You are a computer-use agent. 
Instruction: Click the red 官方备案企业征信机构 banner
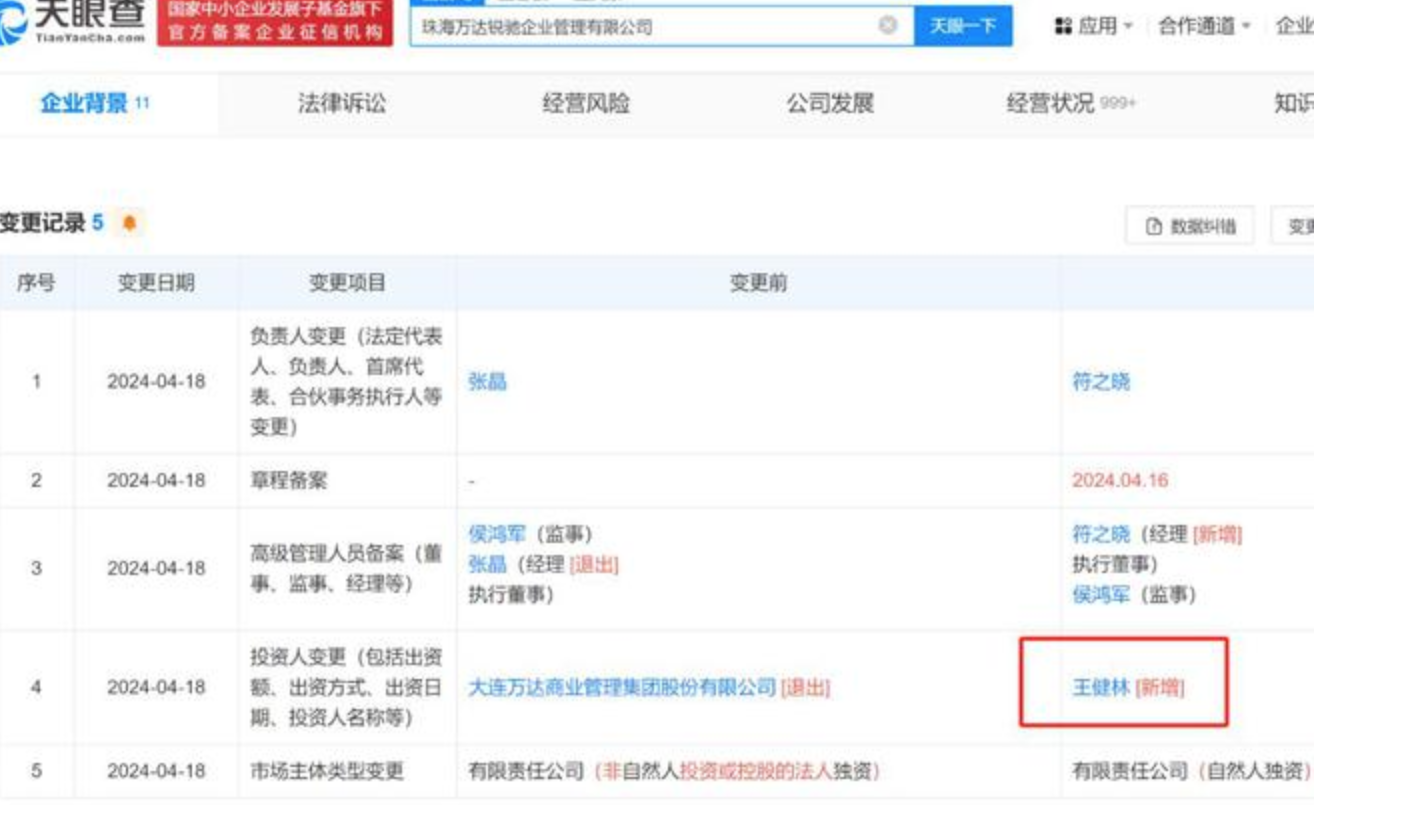tap(276, 22)
